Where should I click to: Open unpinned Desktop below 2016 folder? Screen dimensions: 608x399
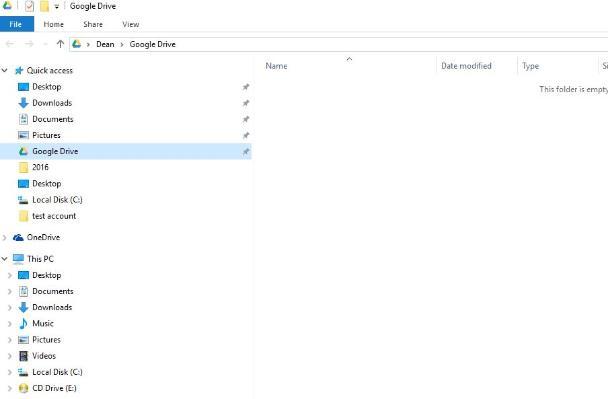pos(47,183)
